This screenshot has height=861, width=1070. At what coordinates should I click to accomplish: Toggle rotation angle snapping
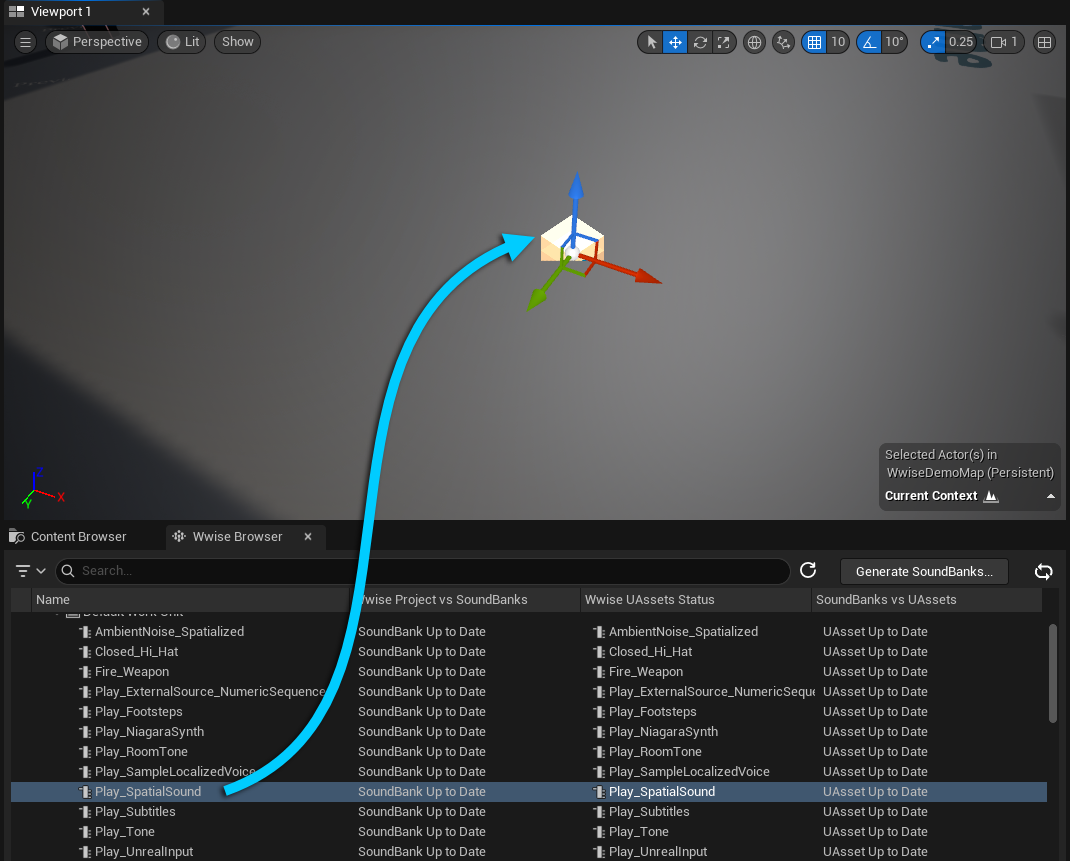(x=869, y=42)
